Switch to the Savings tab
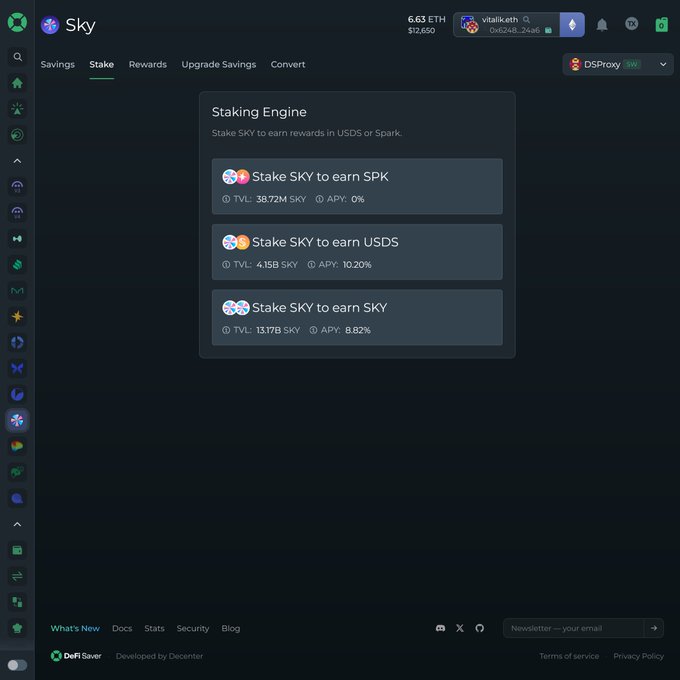Viewport: 680px width, 680px height. (x=58, y=64)
